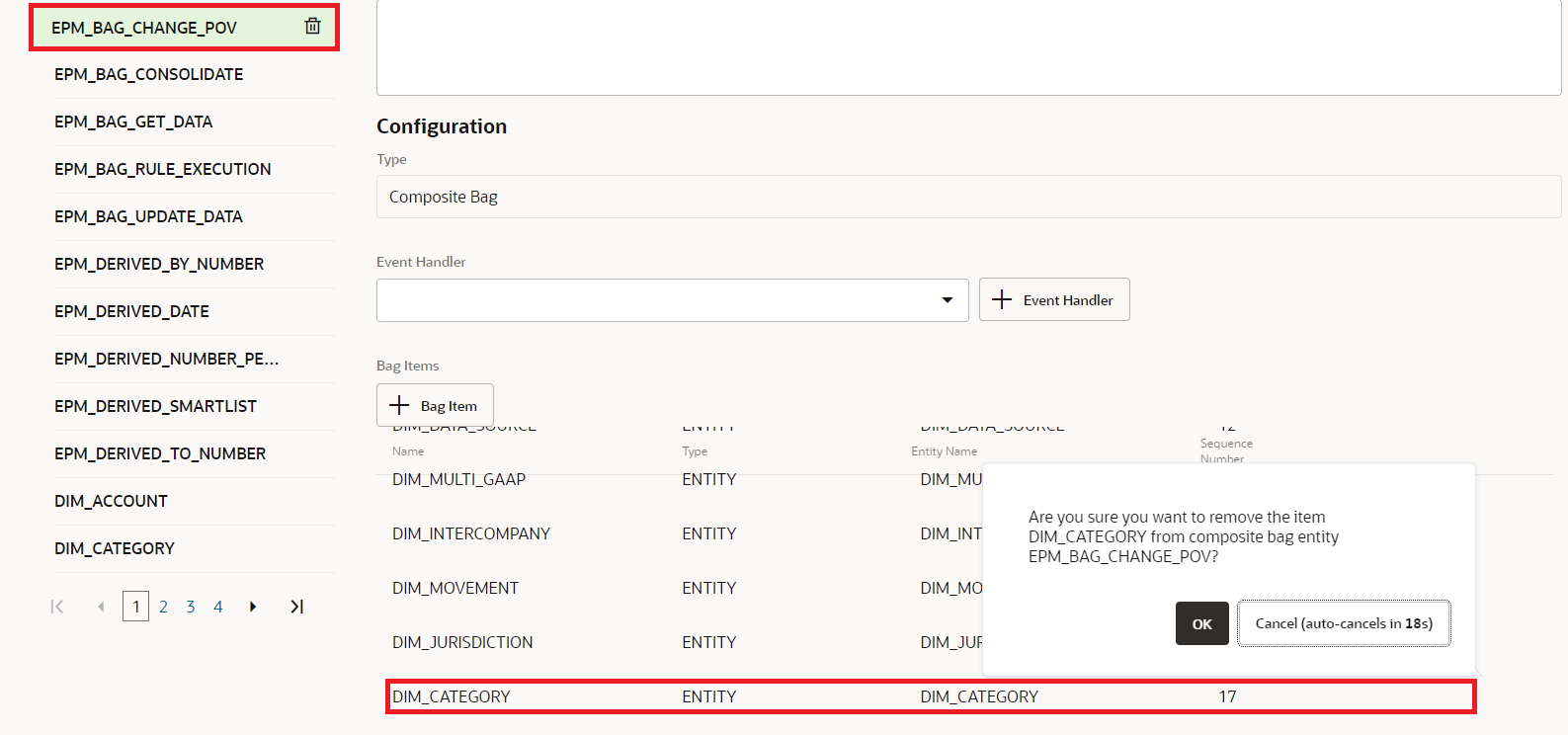The image size is (1568, 735).
Task: Jump to last page of entities
Action: [296, 607]
